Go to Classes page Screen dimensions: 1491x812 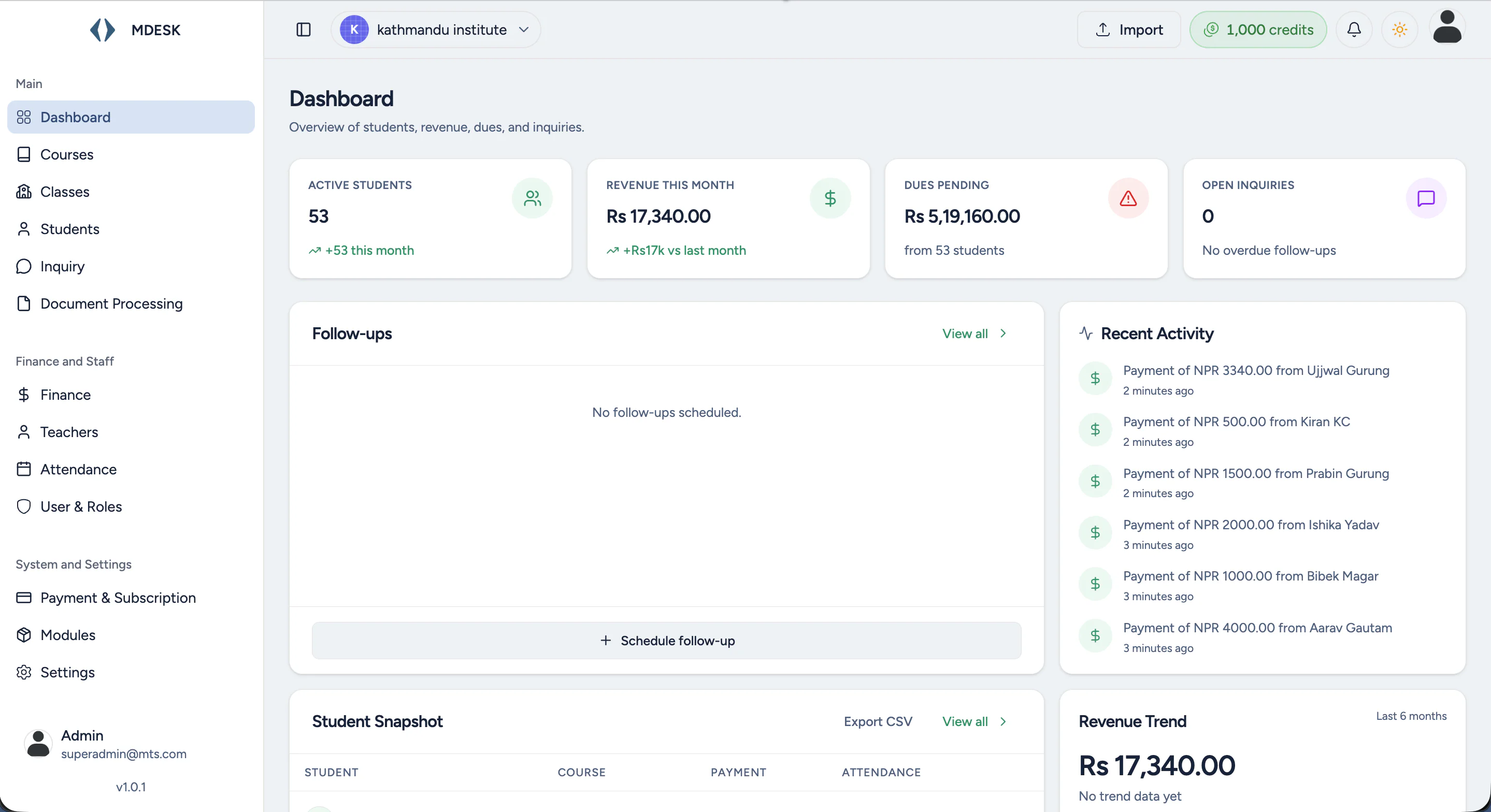pos(131,192)
